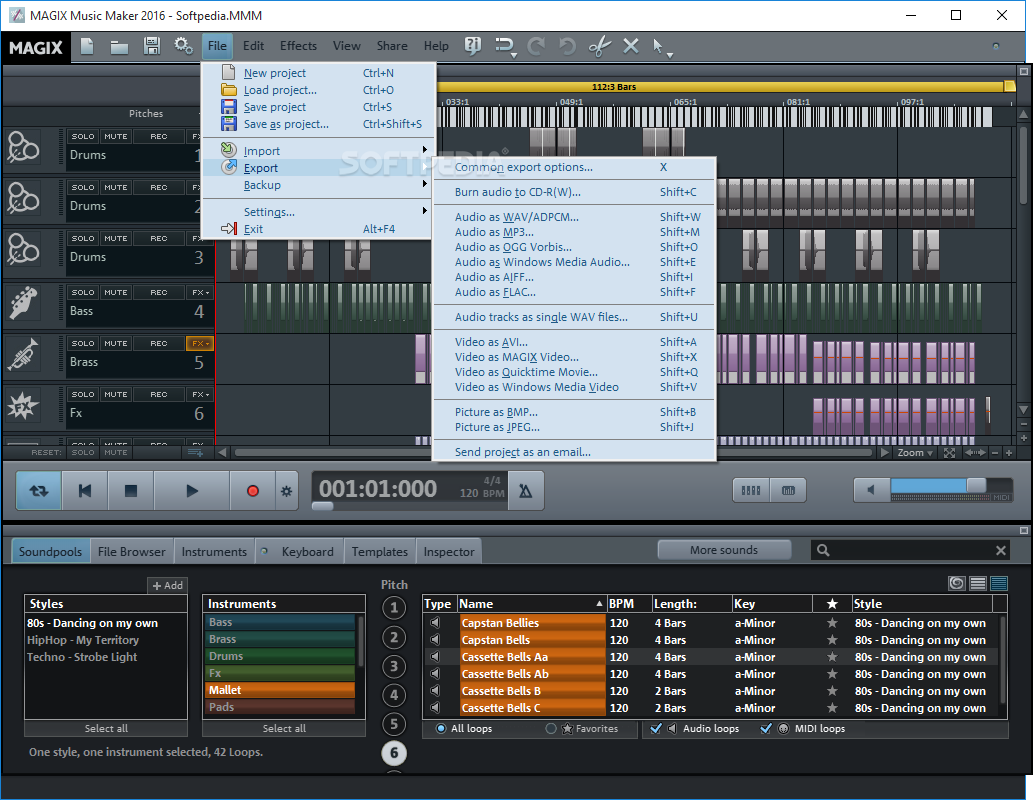Click Select all under Styles list

click(x=106, y=728)
